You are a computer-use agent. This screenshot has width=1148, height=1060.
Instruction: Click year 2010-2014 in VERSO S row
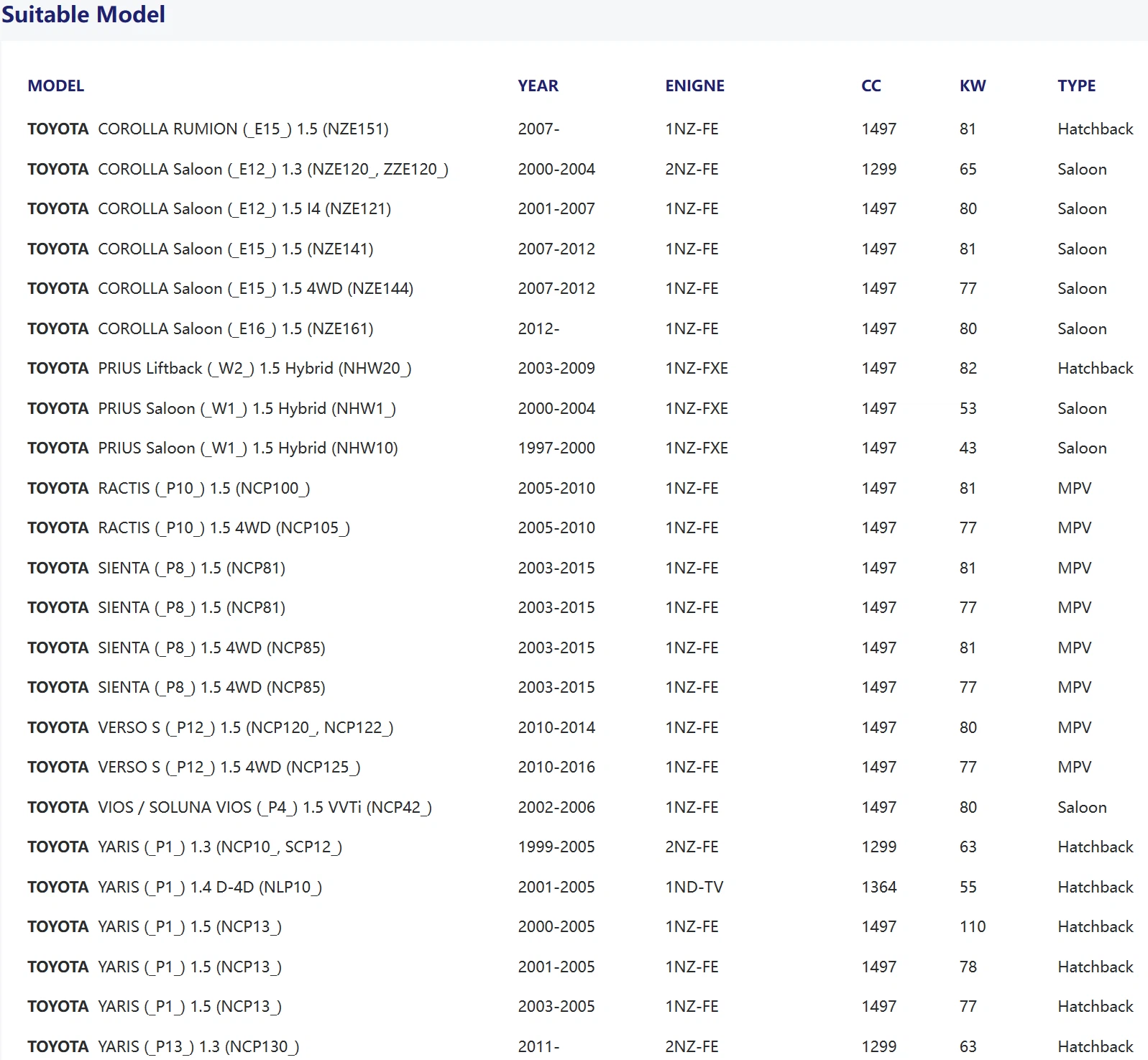pyautogui.click(x=556, y=728)
